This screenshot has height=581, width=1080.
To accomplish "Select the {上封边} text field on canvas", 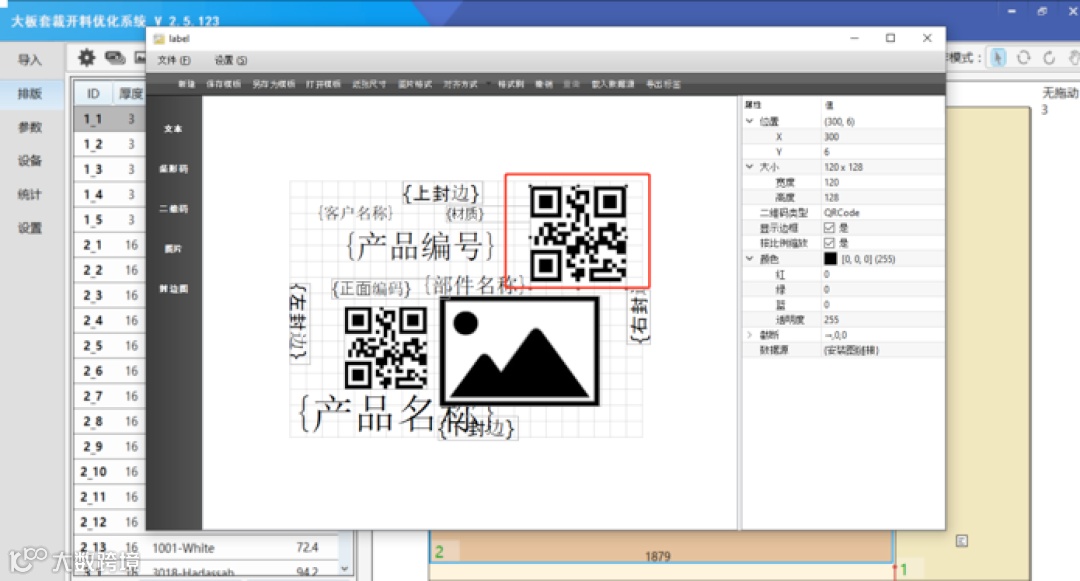I will point(441,193).
